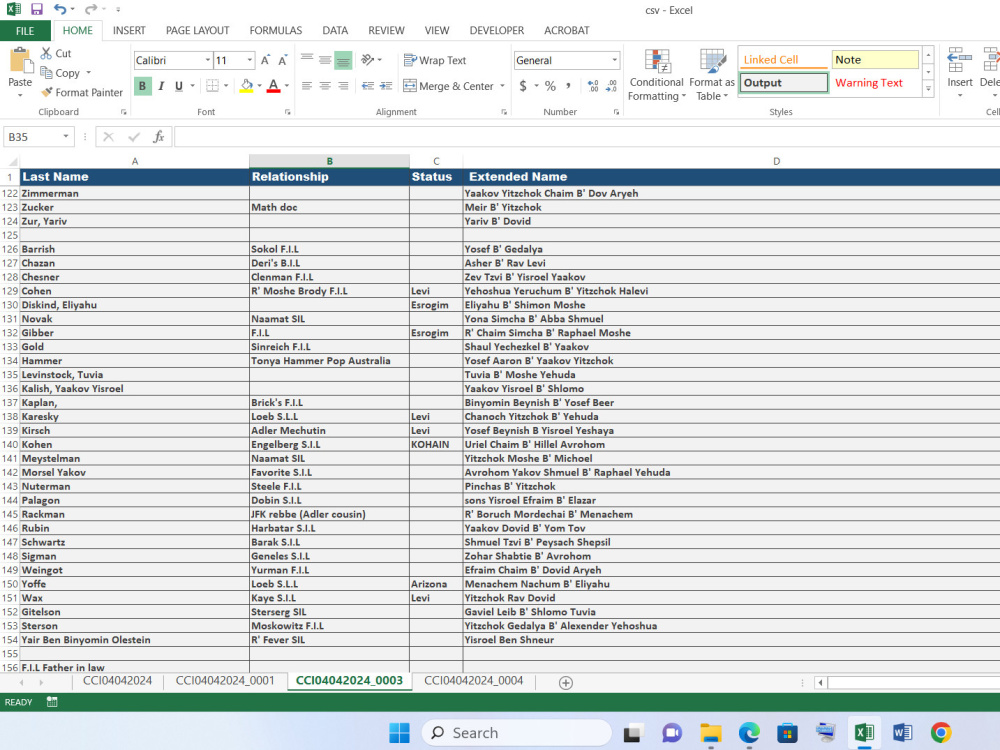The image size is (1000, 750).
Task: Switch to the PAGE LAYOUT tab
Action: click(x=197, y=31)
